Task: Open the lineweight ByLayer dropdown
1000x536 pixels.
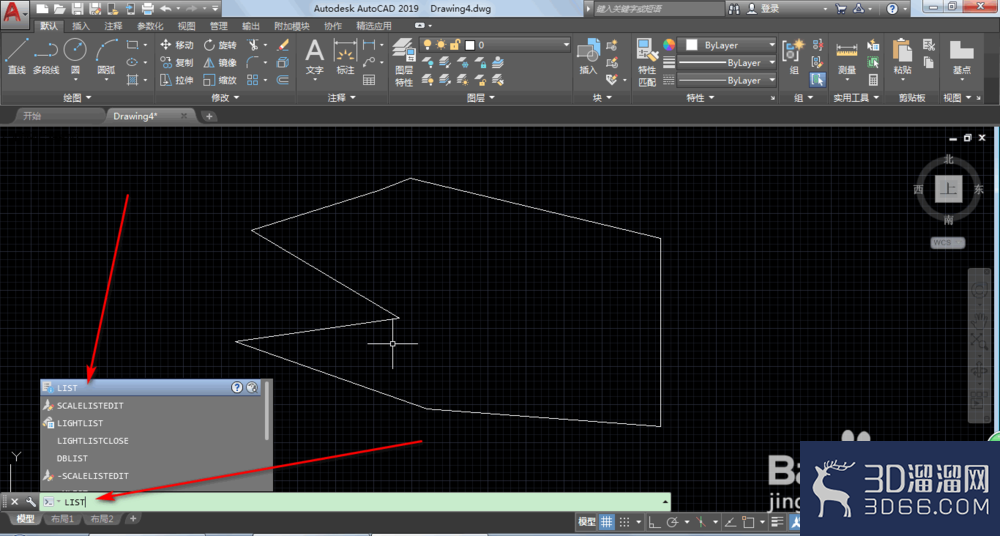Action: click(x=727, y=63)
